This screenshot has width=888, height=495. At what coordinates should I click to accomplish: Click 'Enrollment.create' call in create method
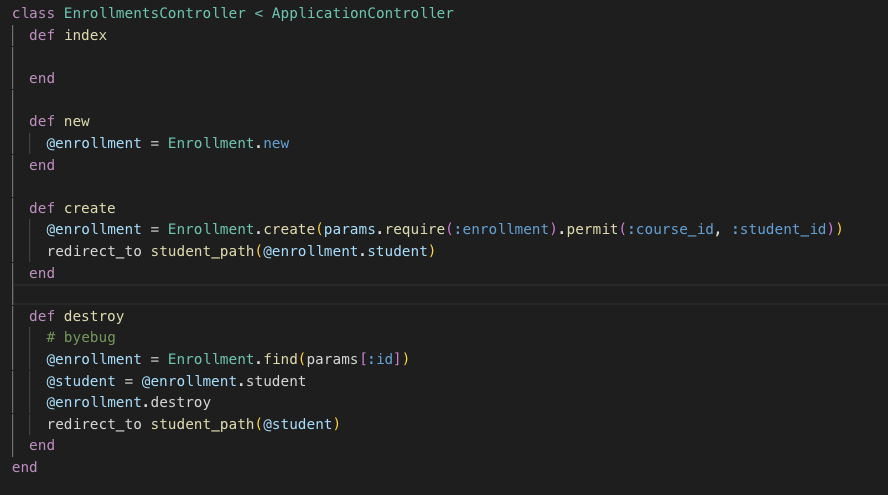tap(241, 229)
